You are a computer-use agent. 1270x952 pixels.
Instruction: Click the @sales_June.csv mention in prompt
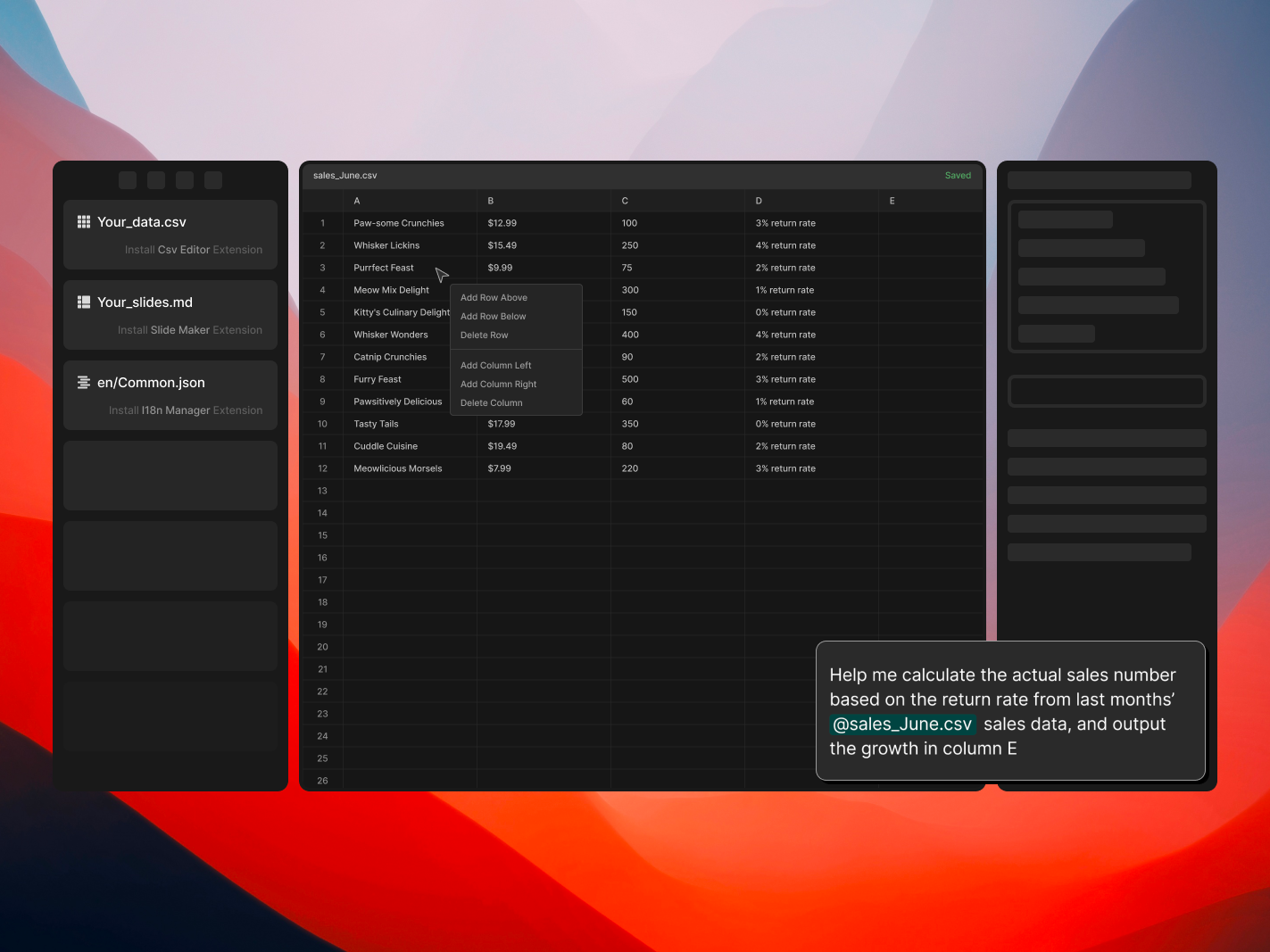[902, 724]
